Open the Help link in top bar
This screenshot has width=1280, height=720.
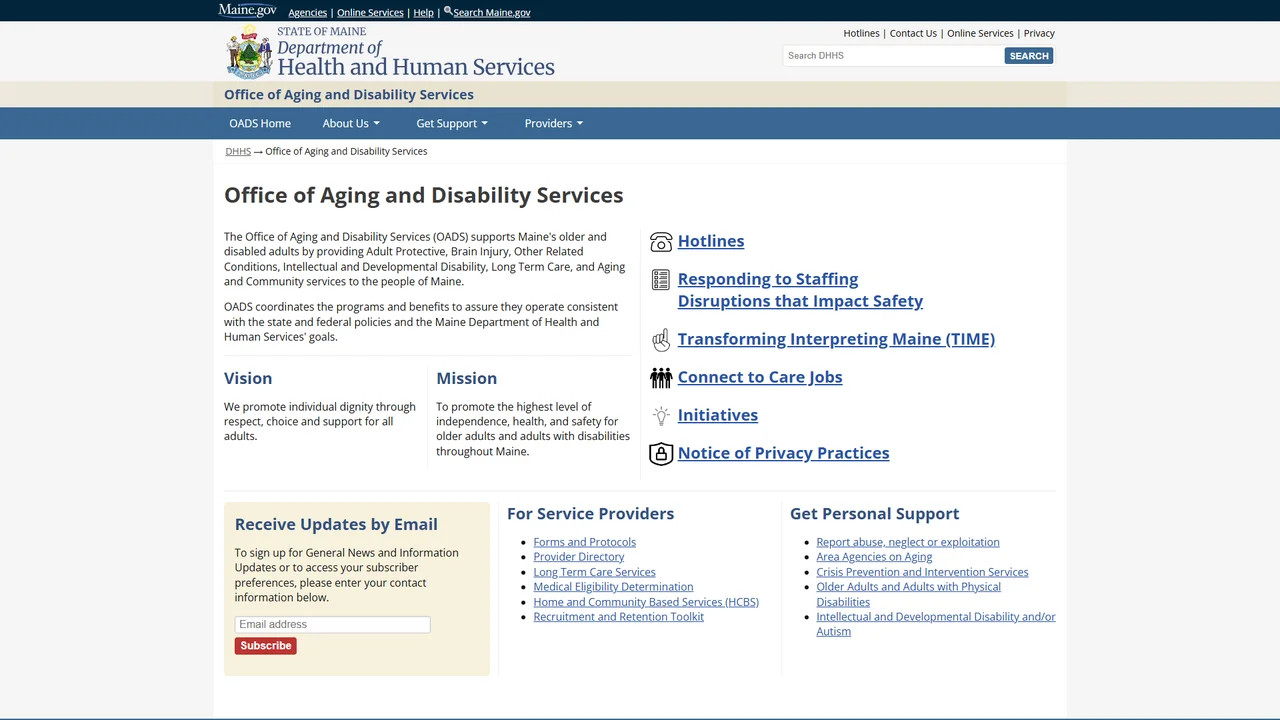click(424, 13)
